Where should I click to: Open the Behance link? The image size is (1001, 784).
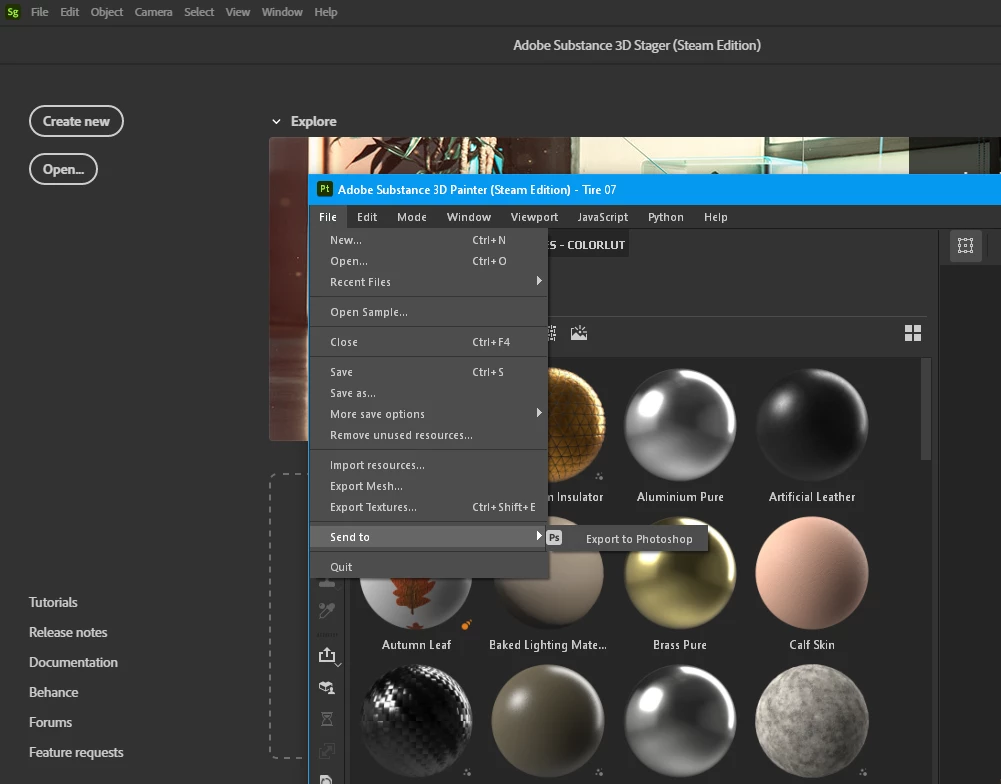click(x=54, y=692)
